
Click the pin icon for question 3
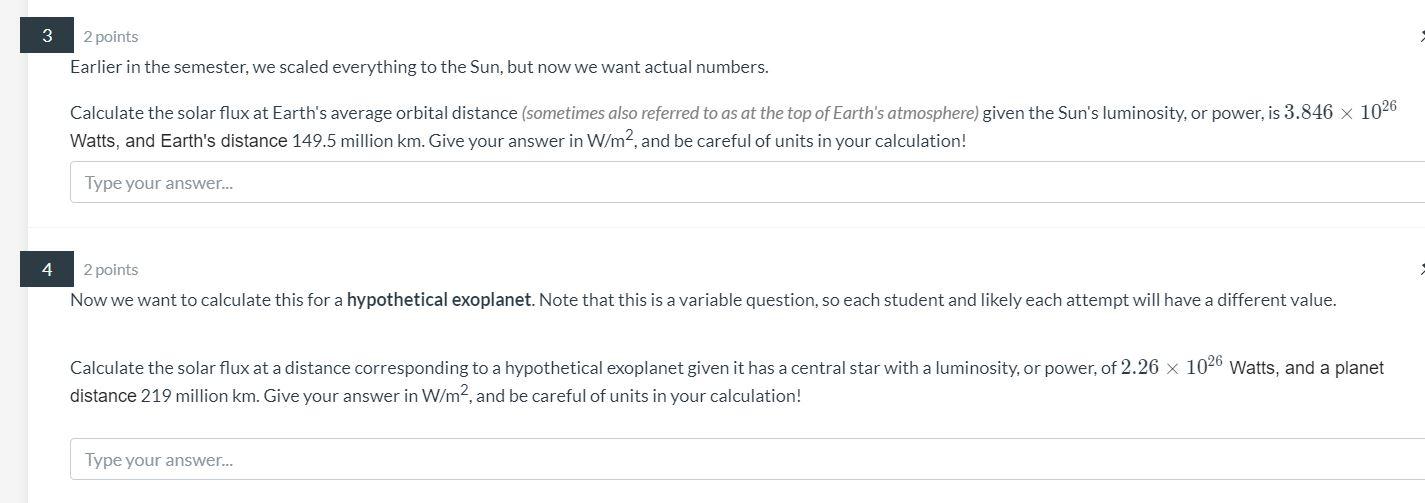(x=1421, y=37)
